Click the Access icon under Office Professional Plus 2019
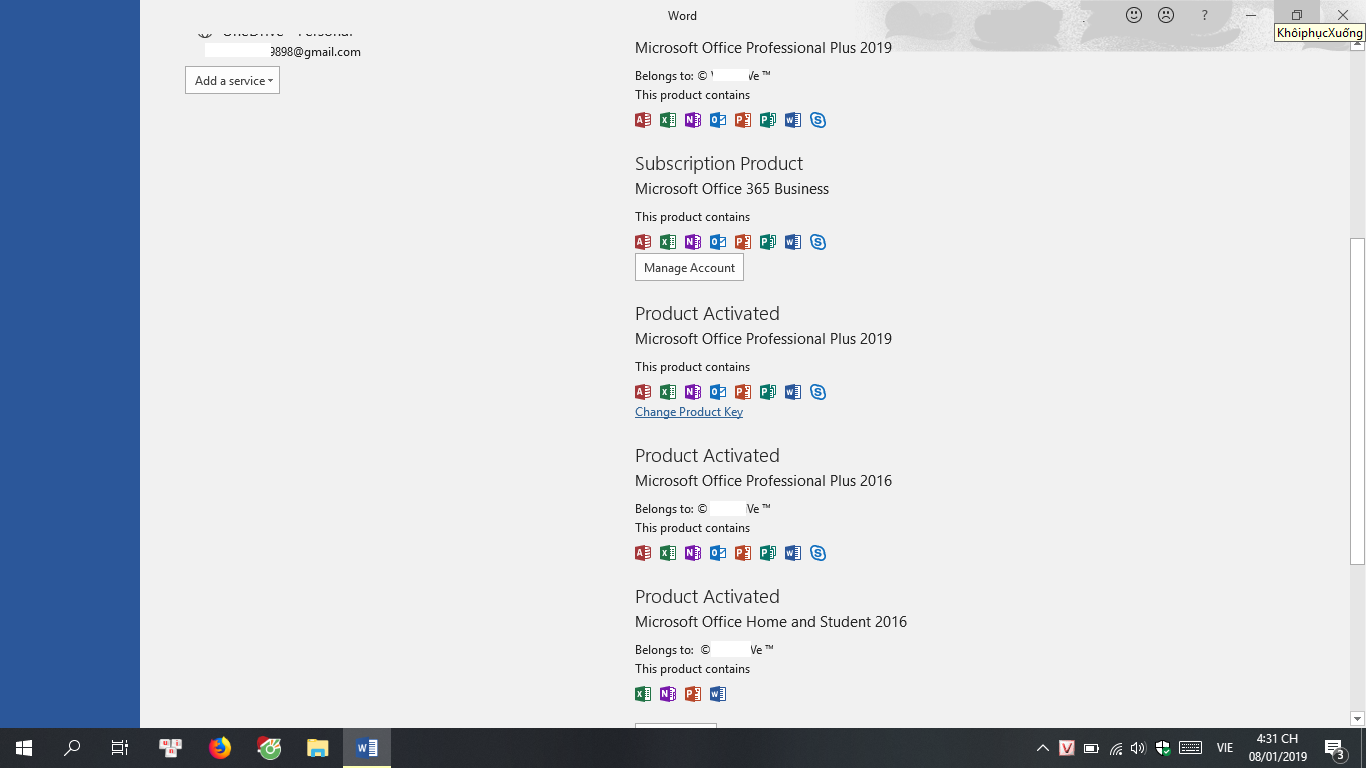The height and width of the screenshot is (768, 1366). click(x=643, y=119)
